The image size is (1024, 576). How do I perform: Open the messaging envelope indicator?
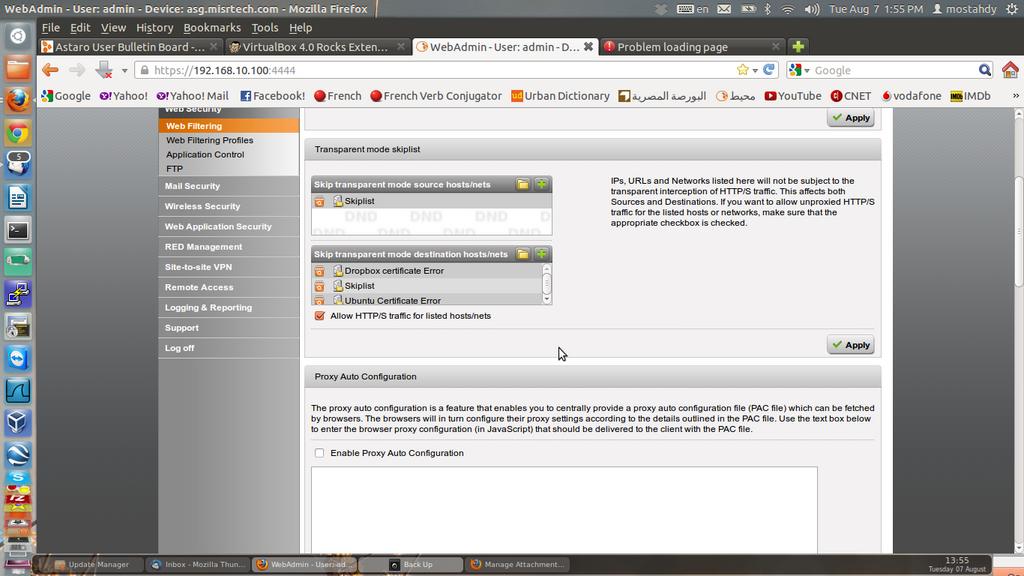[724, 9]
